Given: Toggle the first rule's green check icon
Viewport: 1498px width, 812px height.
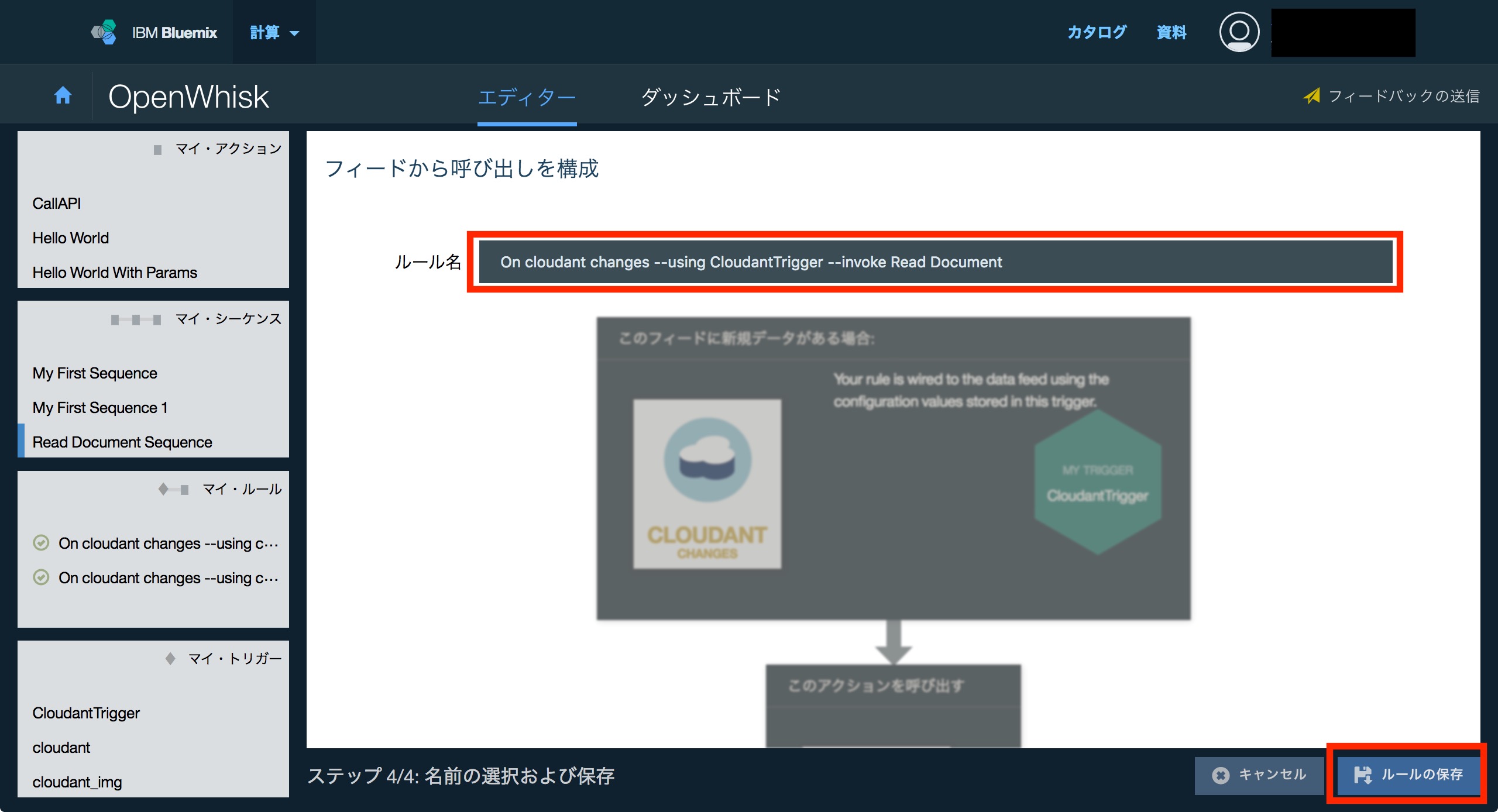Looking at the screenshot, I should tap(41, 543).
